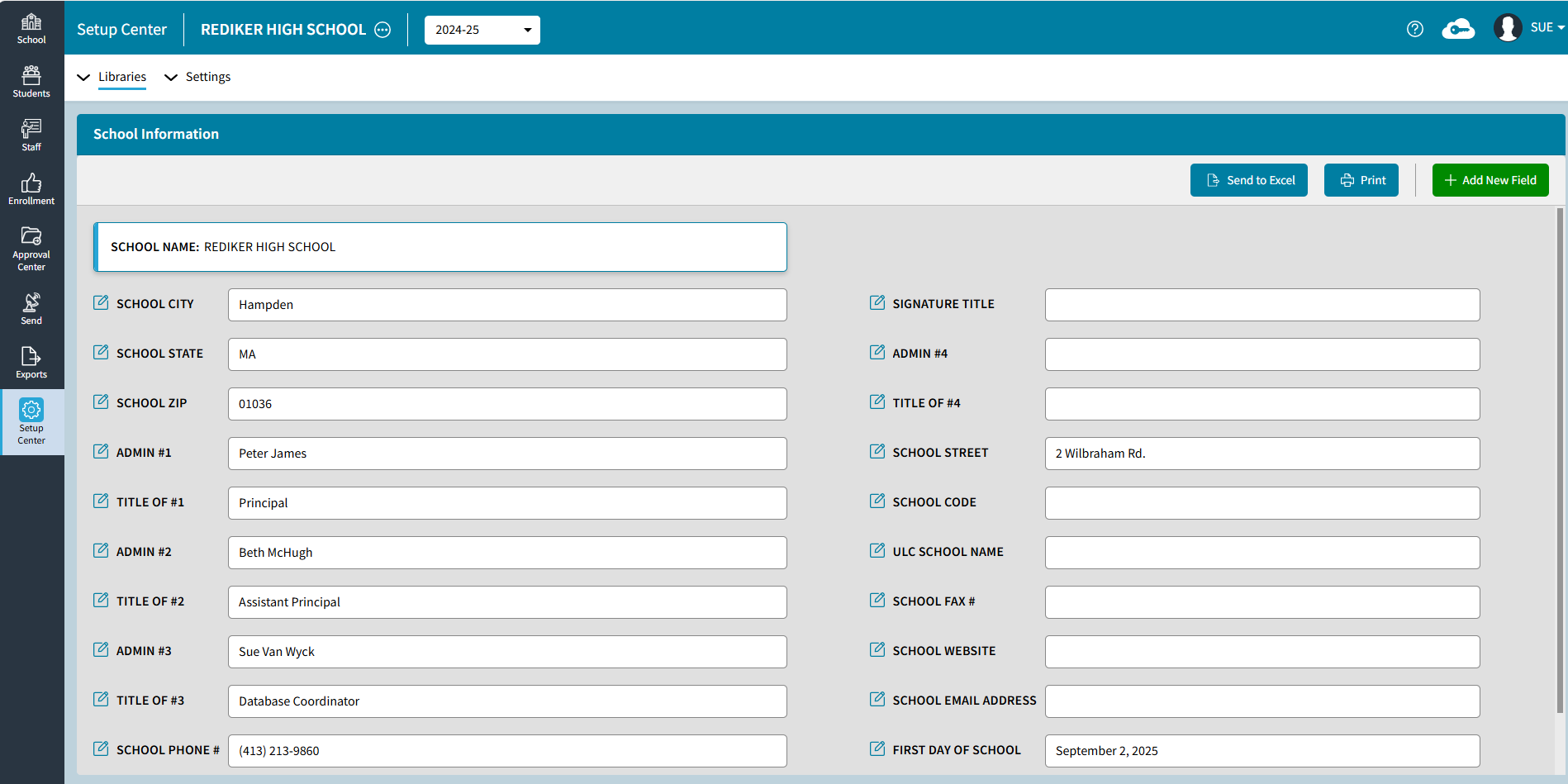Open the Students module
1568x784 pixels.
click(31, 82)
